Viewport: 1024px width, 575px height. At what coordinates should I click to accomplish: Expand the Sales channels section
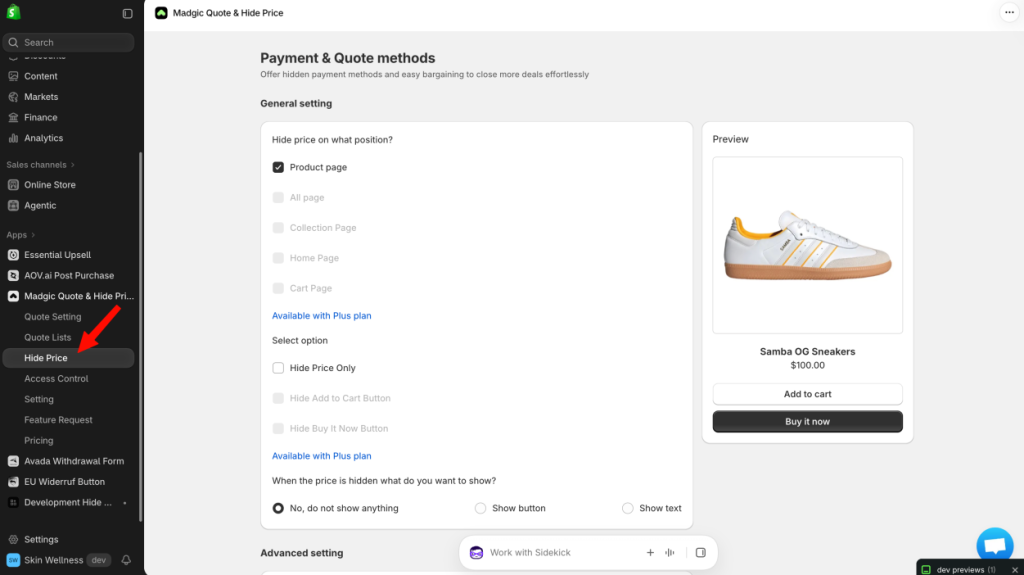[x=40, y=165]
